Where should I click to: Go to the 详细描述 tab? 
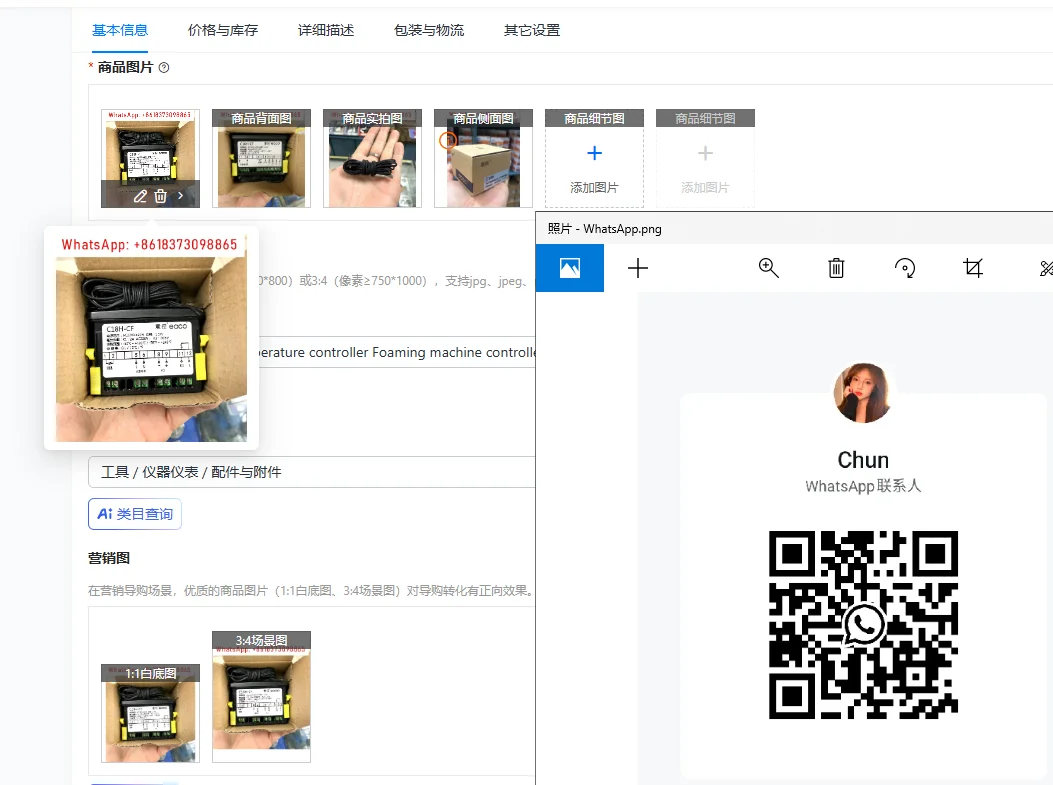(326, 30)
